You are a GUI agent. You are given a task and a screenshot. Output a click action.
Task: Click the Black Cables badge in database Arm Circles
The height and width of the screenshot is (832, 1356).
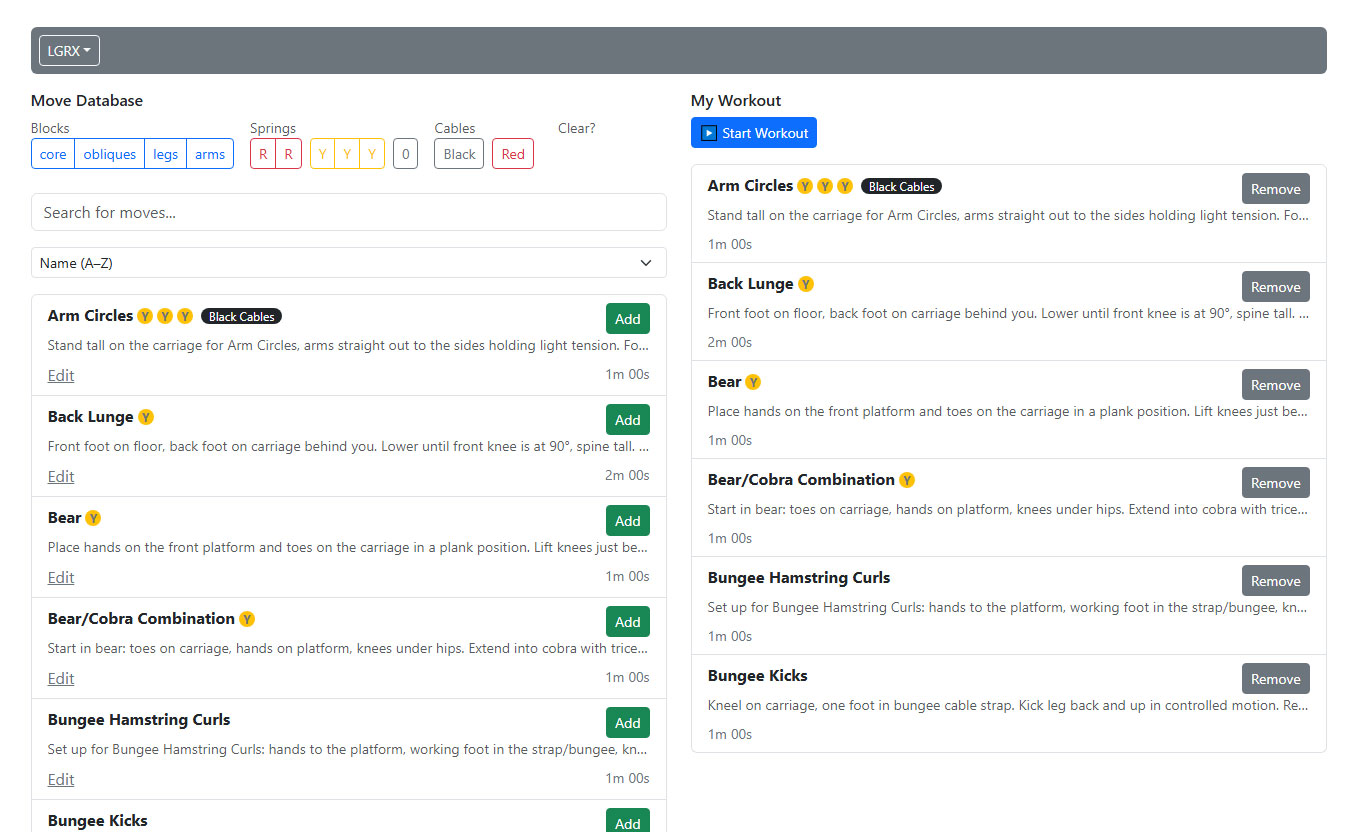(x=242, y=316)
